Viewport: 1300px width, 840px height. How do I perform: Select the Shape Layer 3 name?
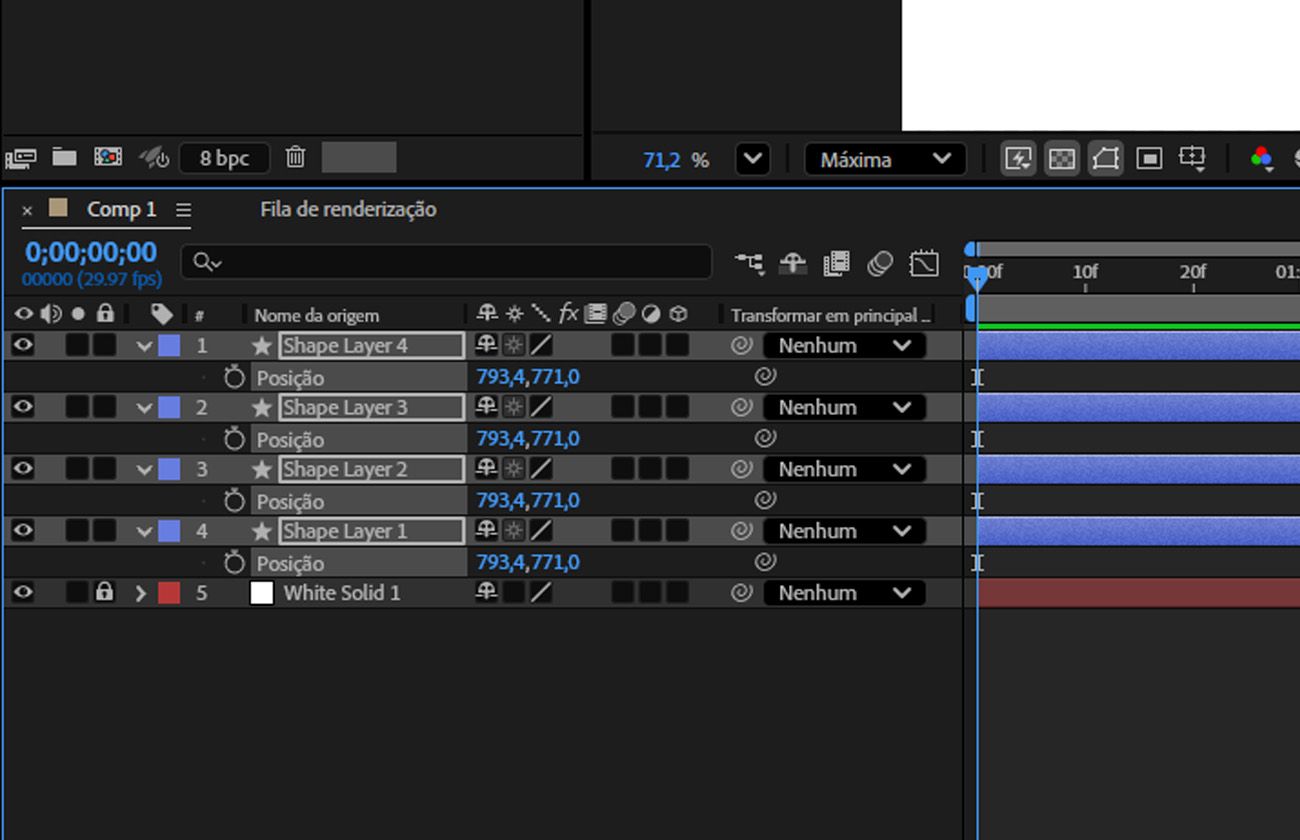(x=371, y=408)
